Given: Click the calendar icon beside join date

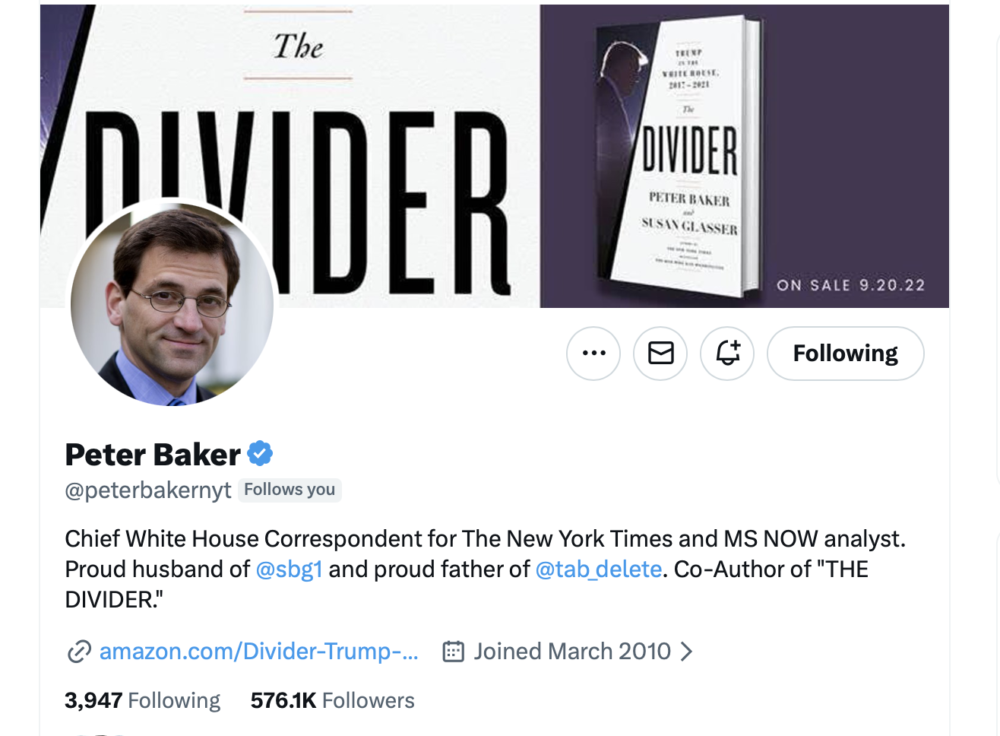Looking at the screenshot, I should (453, 652).
